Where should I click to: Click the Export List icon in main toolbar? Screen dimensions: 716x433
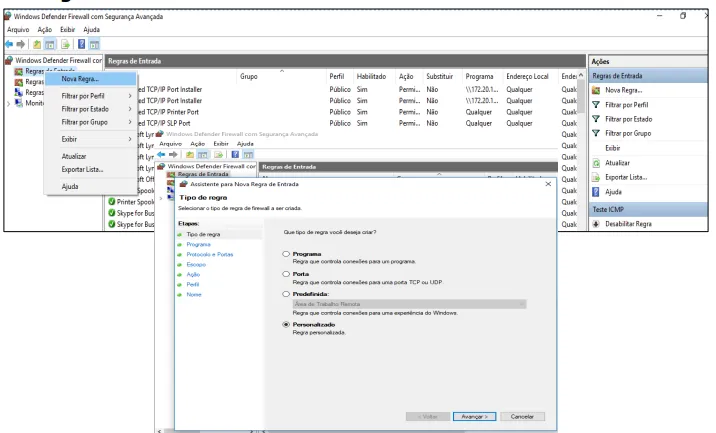click(66, 44)
